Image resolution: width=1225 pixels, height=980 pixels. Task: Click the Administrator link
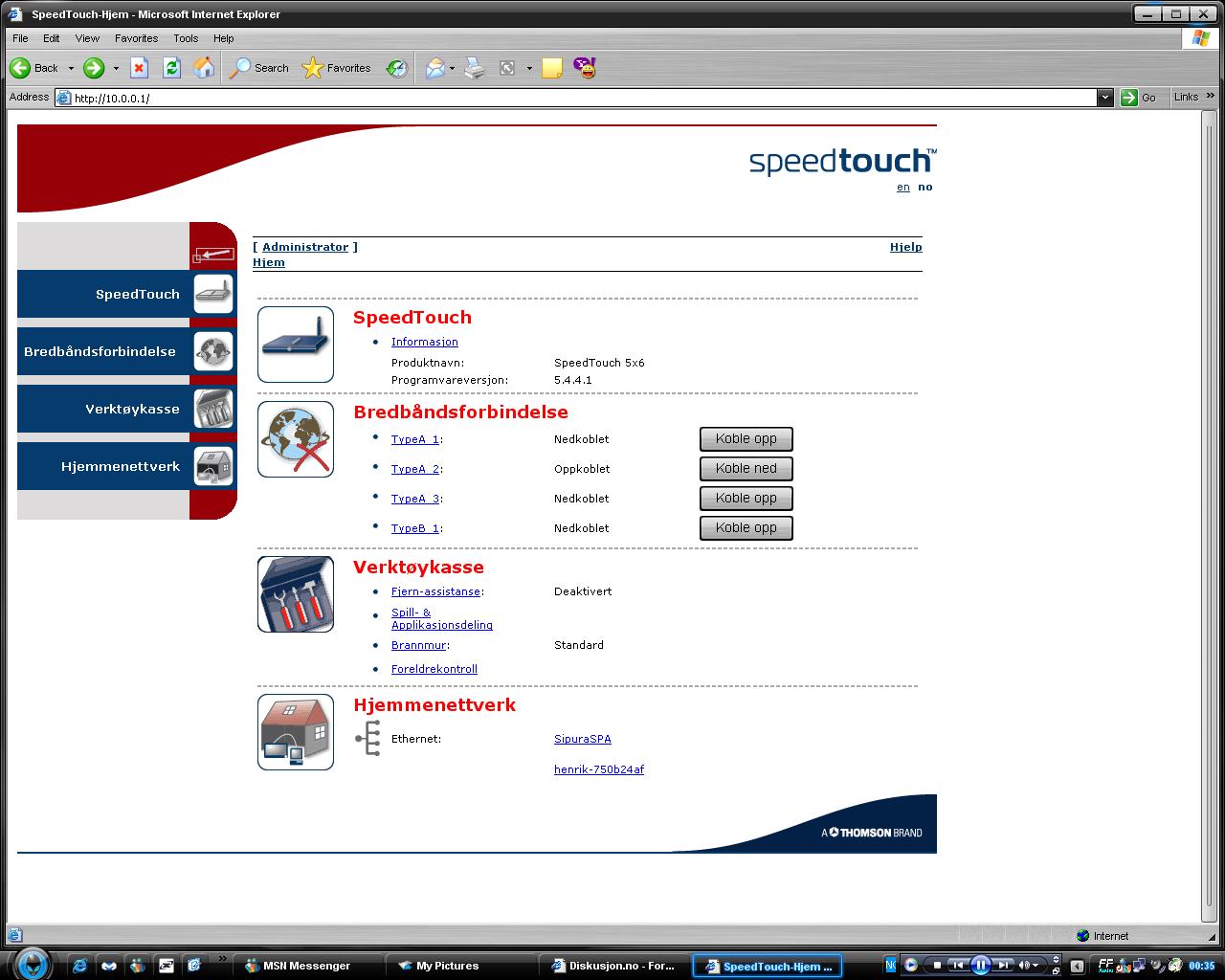pos(305,247)
